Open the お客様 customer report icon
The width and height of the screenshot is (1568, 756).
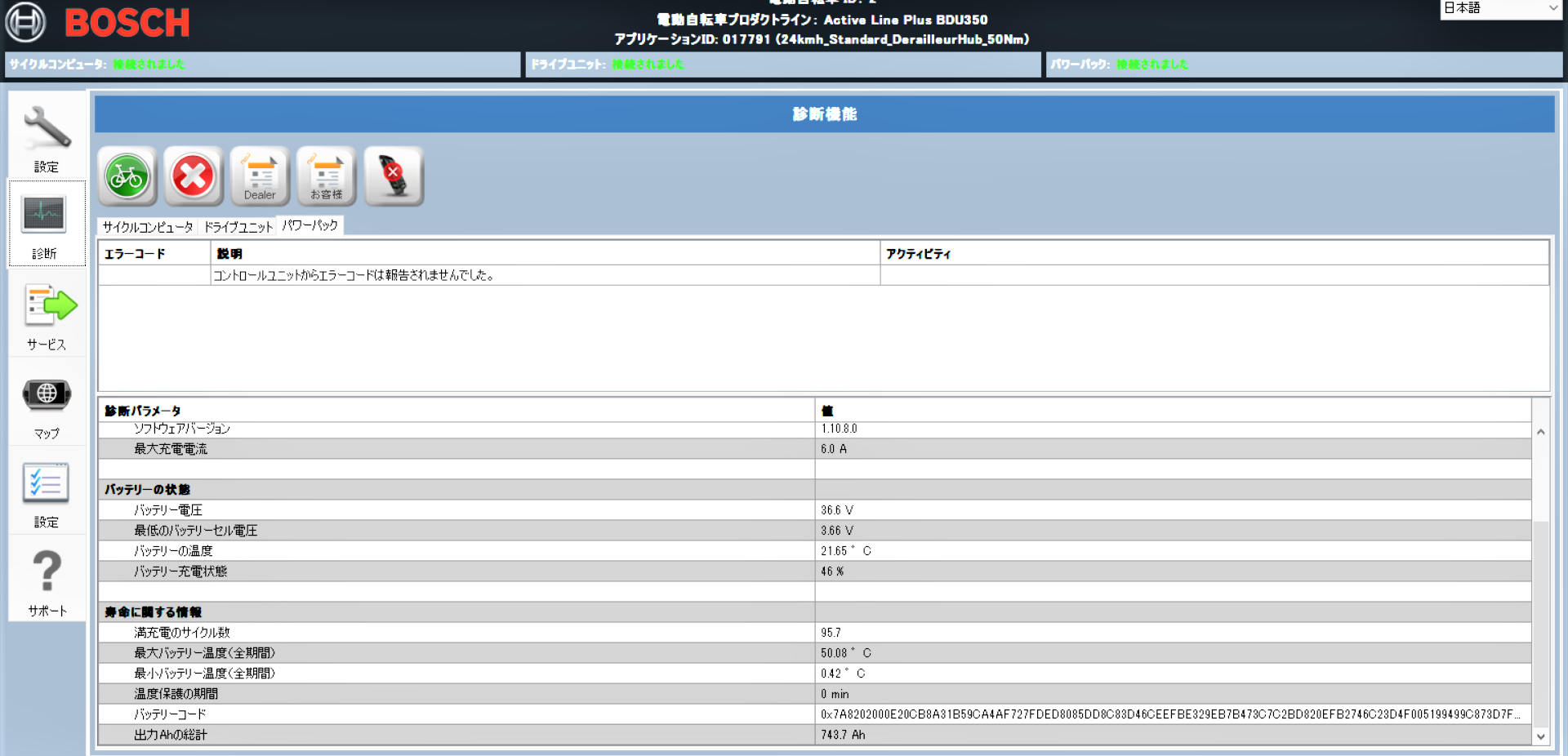pyautogui.click(x=327, y=176)
